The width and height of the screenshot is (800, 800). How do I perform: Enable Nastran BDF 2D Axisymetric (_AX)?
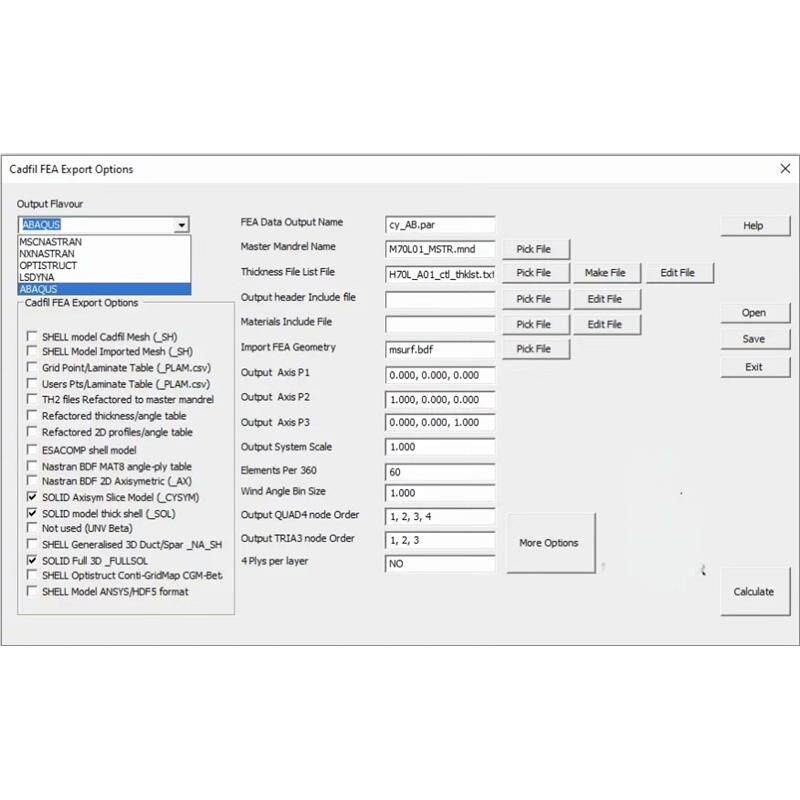[x=32, y=481]
